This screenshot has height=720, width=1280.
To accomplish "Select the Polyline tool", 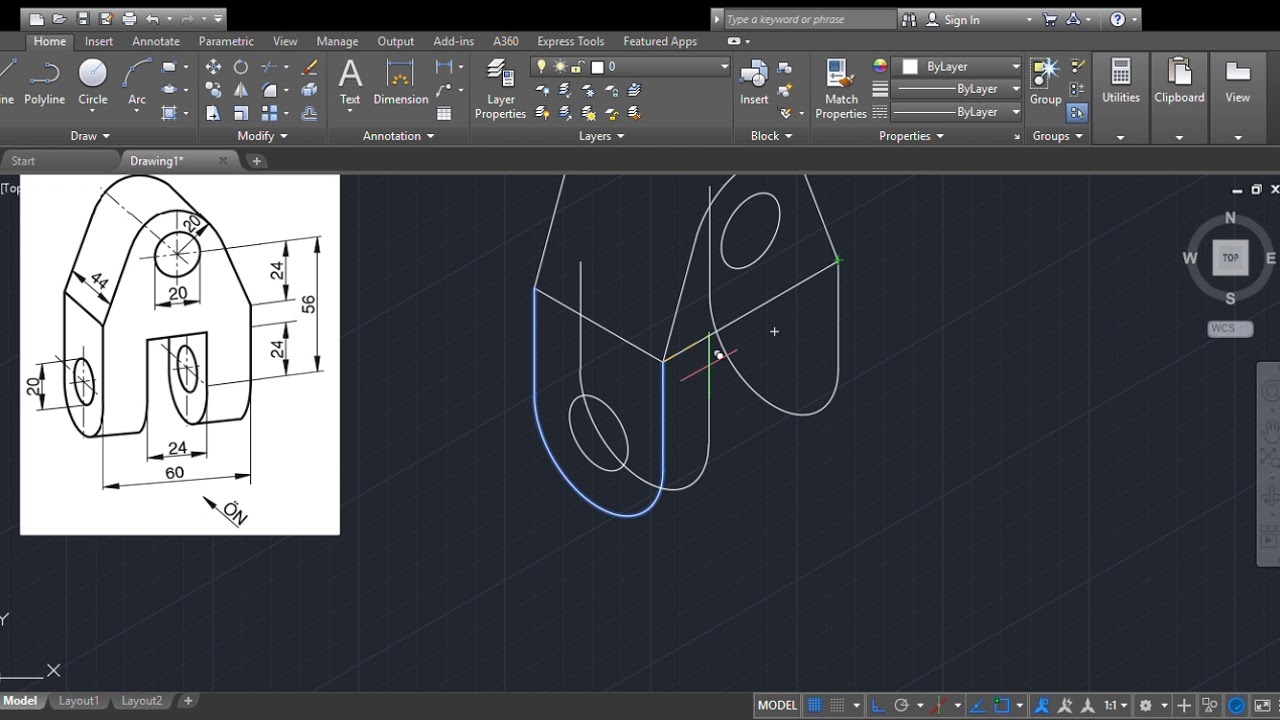I will point(44,81).
